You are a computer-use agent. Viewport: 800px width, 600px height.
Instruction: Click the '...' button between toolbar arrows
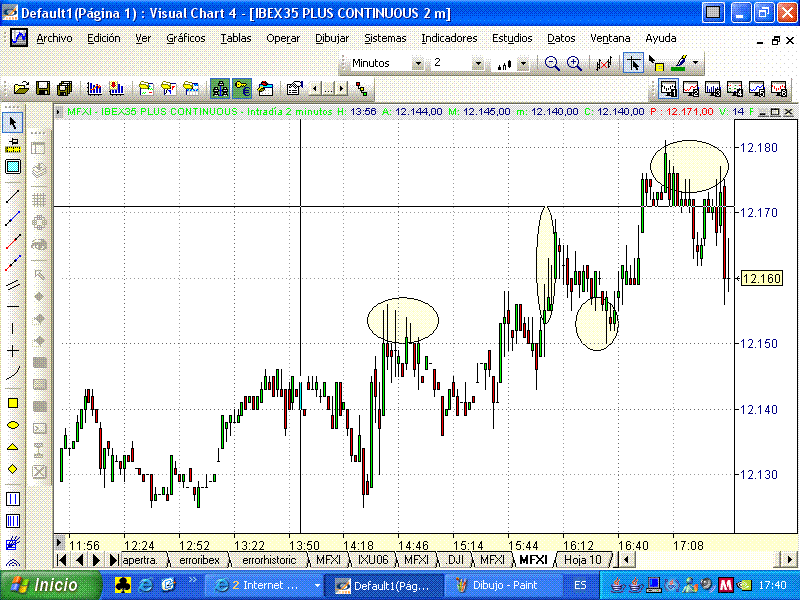[x=328, y=89]
